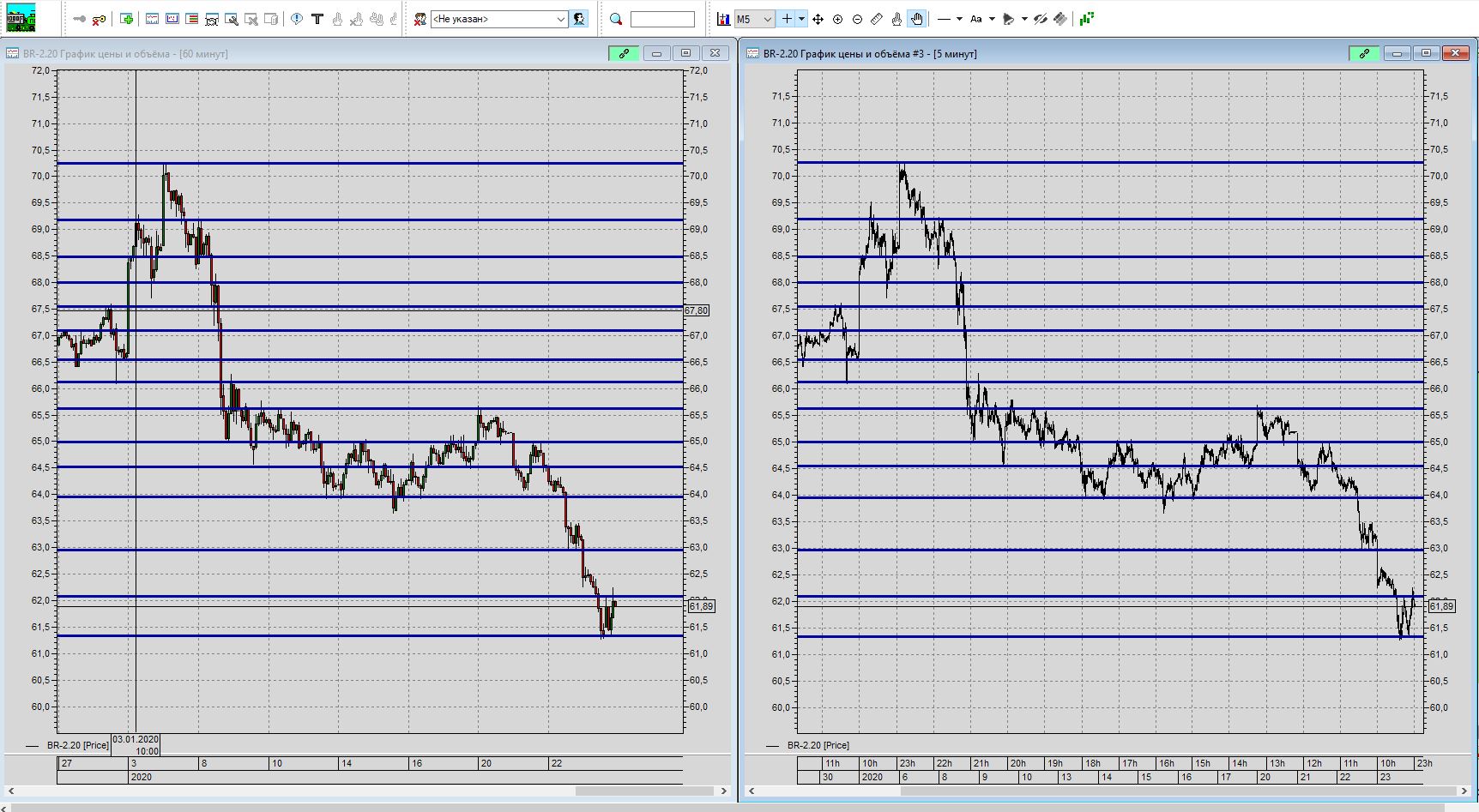The image size is (1479, 812).
Task: Maximize the 5-minute chart window
Action: click(1426, 53)
